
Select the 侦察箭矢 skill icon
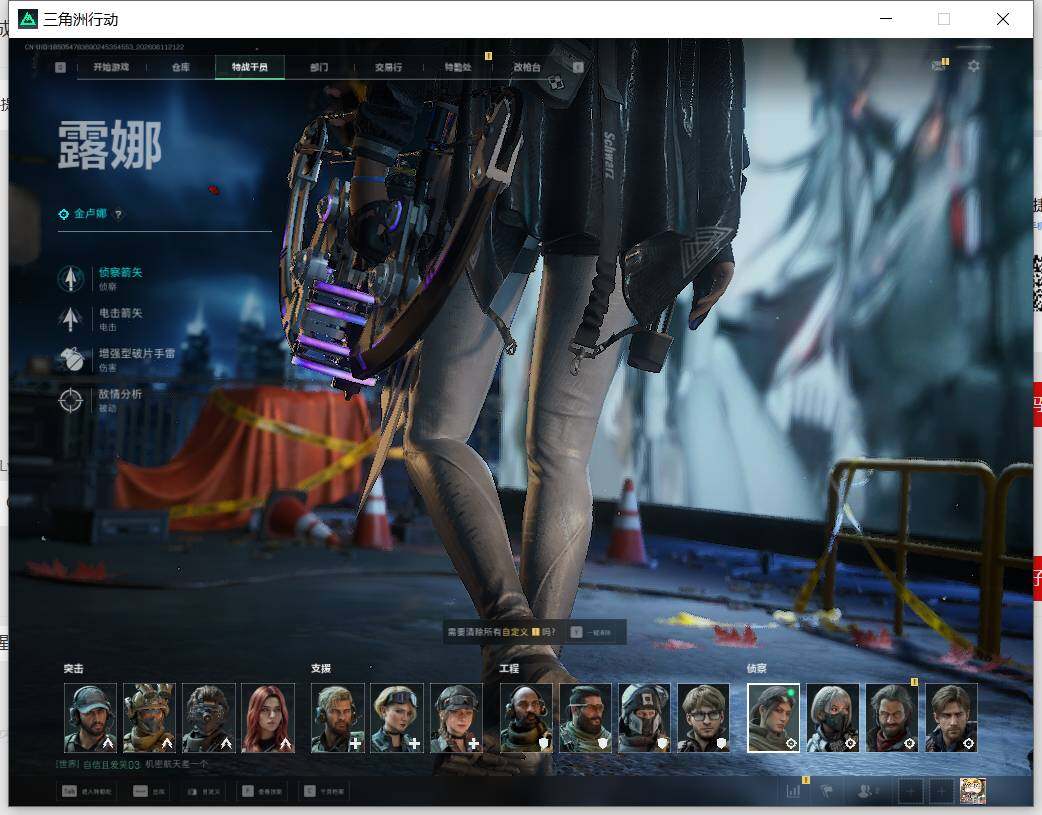(70, 279)
